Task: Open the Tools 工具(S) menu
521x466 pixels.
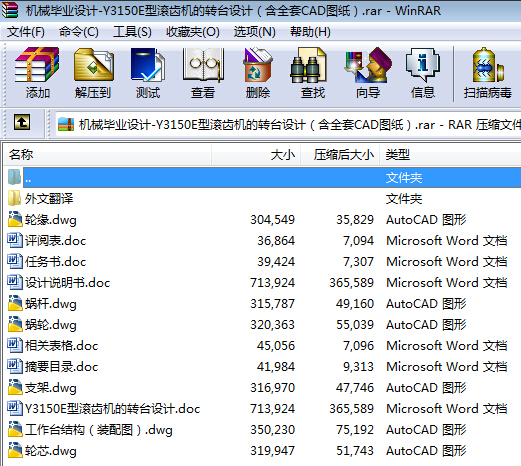Action: pos(132,32)
